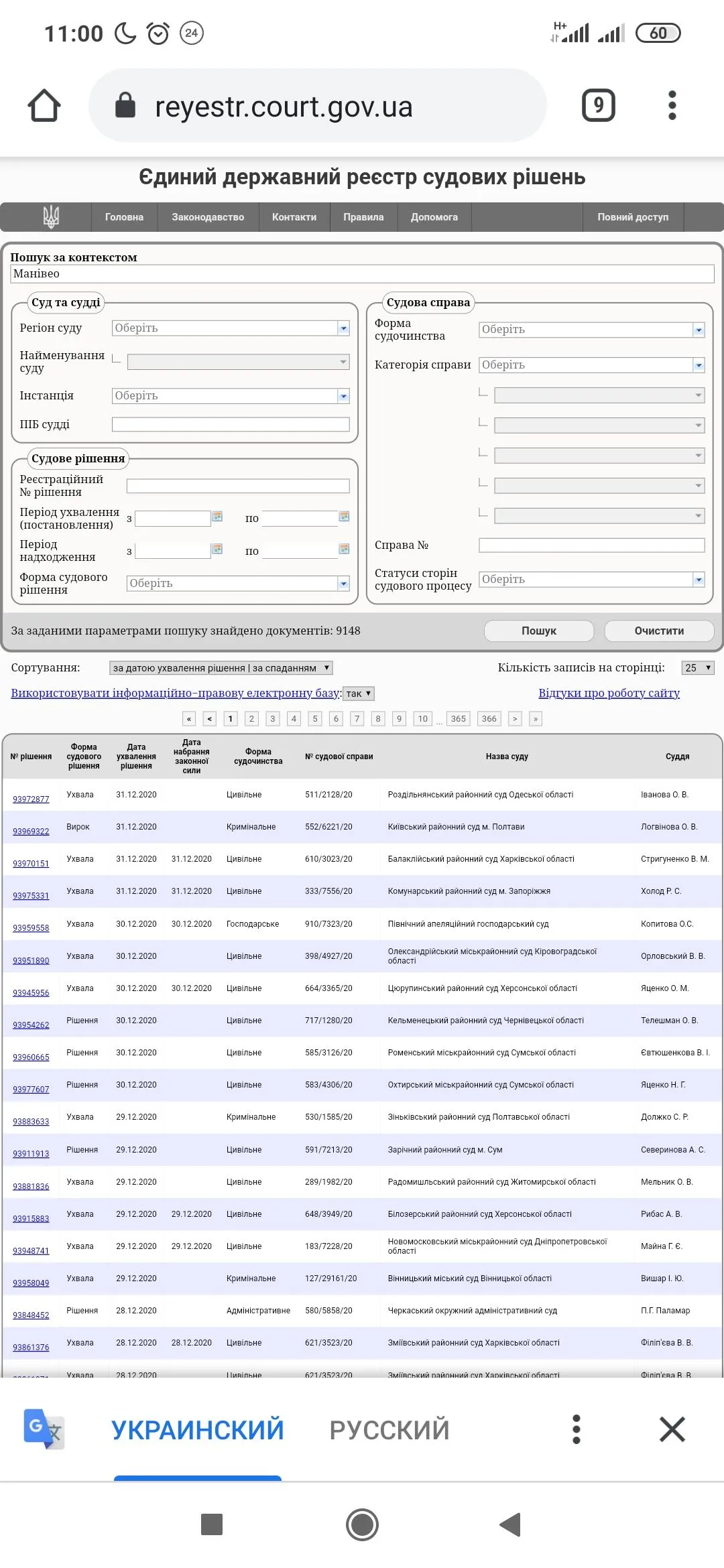This screenshot has width=724, height=1568.
Task: Click the Ukrainian trident emblem icon
Action: 51,217
